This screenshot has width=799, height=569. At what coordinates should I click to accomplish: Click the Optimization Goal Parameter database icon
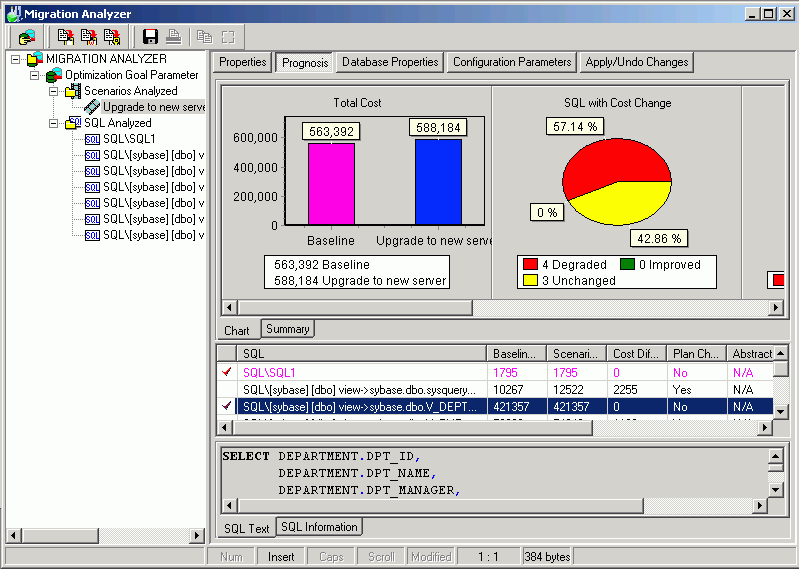(54, 75)
